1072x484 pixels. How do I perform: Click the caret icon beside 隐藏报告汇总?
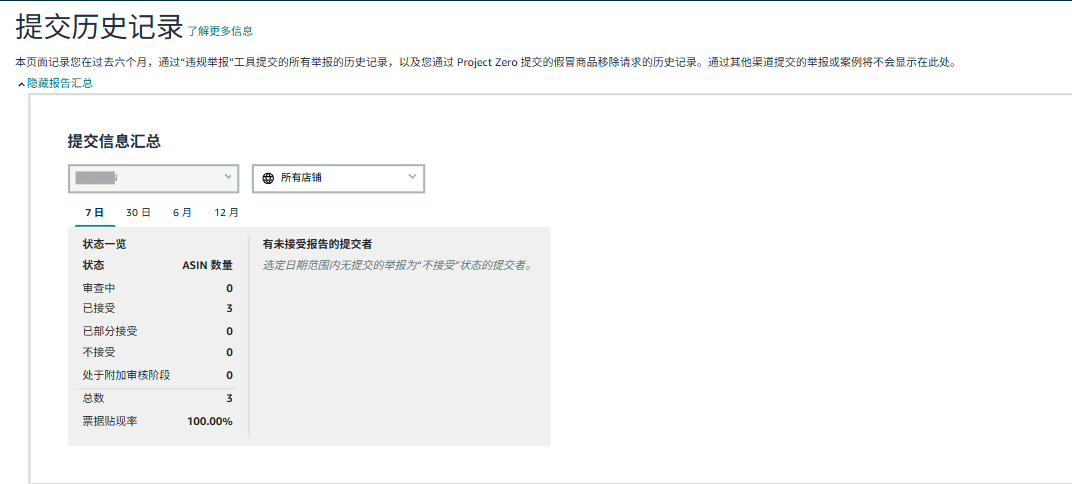(21, 85)
